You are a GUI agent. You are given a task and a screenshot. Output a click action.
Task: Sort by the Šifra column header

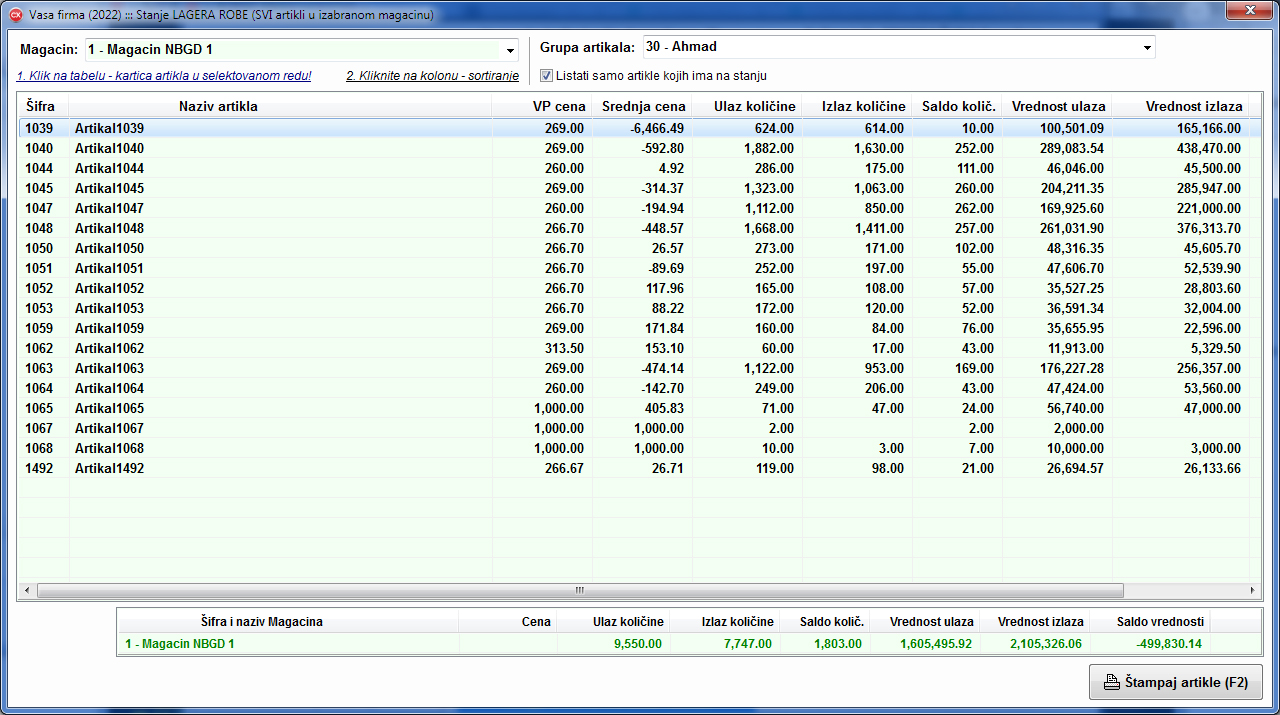[43, 106]
